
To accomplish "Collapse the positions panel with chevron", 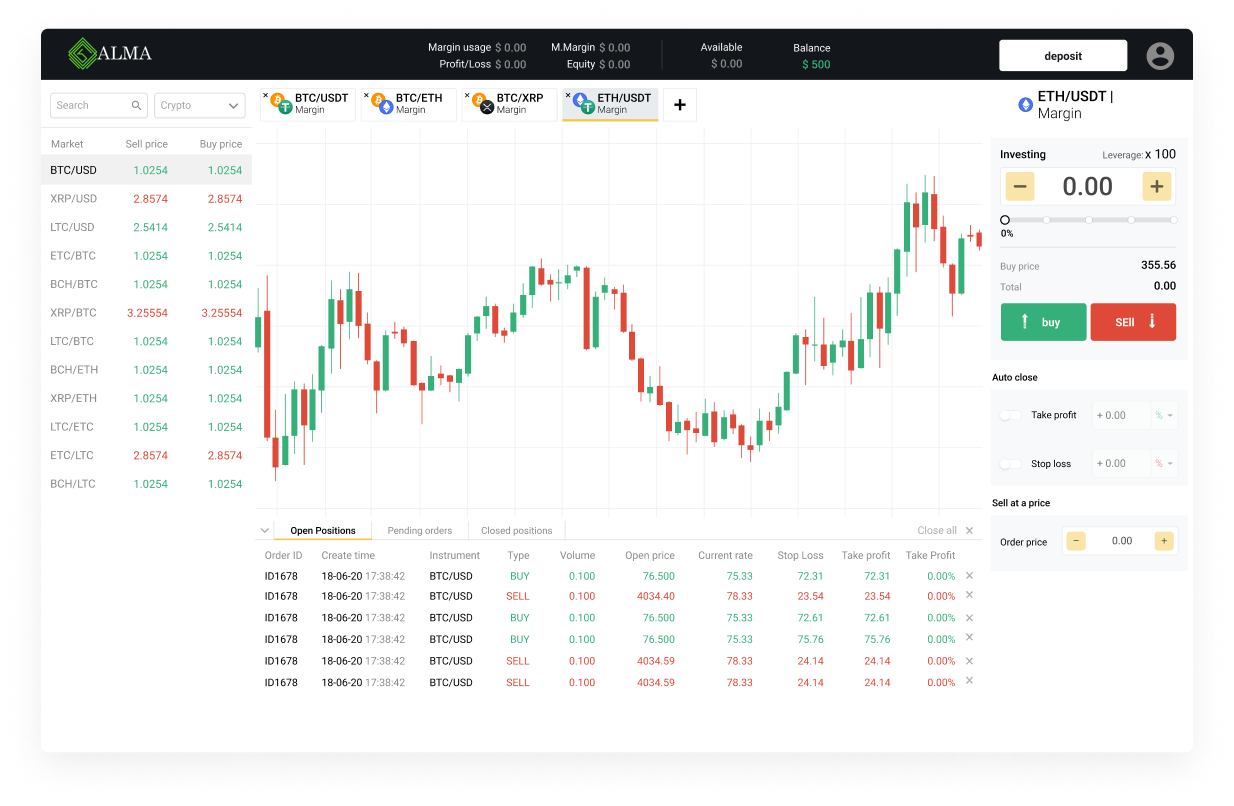I will [x=264, y=531].
